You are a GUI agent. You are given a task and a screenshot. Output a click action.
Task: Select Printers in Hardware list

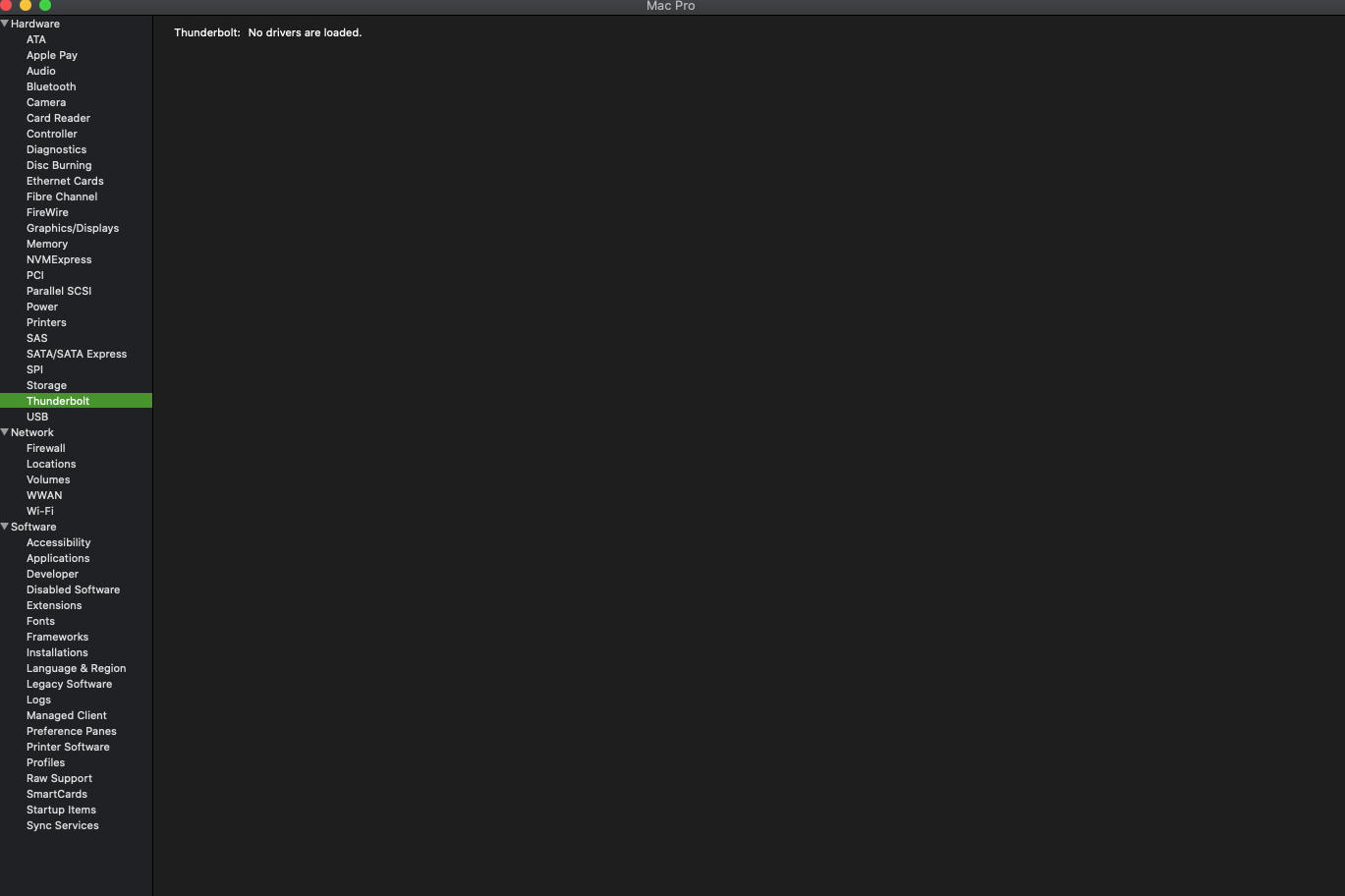pyautogui.click(x=46, y=322)
